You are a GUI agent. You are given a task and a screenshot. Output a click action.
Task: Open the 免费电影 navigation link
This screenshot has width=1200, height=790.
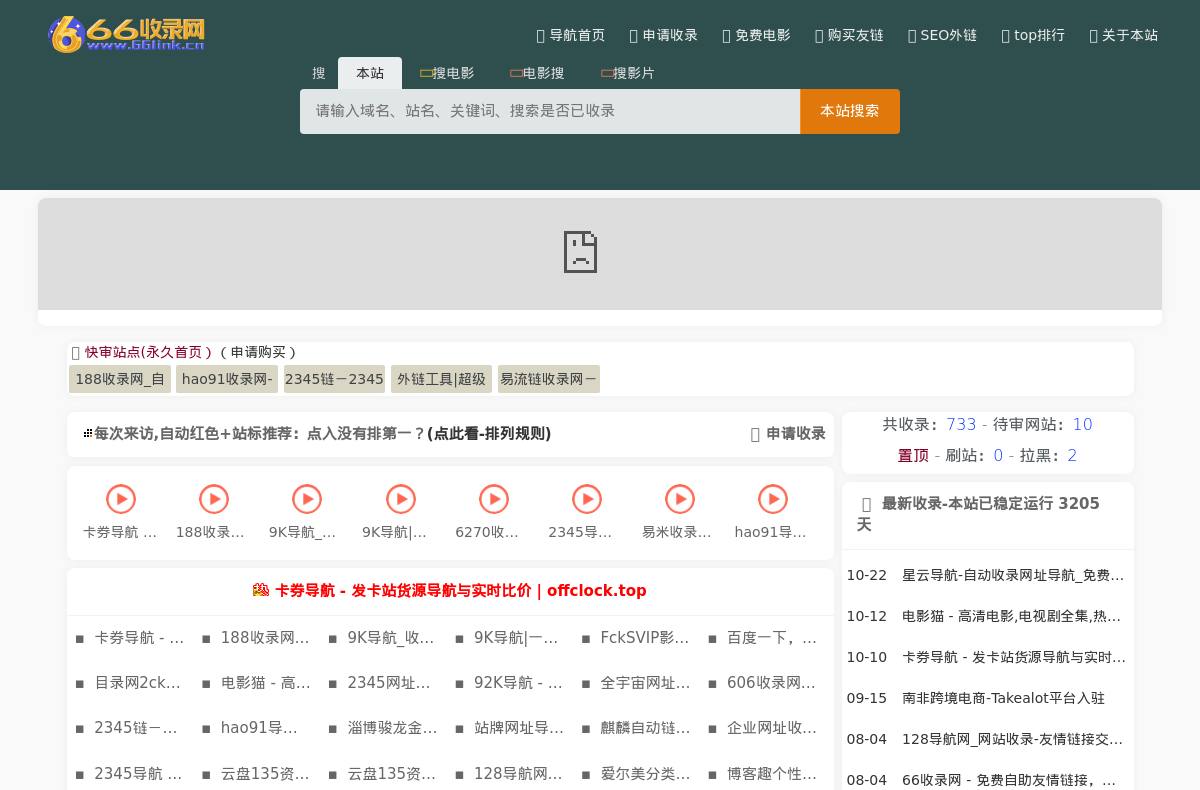point(756,35)
